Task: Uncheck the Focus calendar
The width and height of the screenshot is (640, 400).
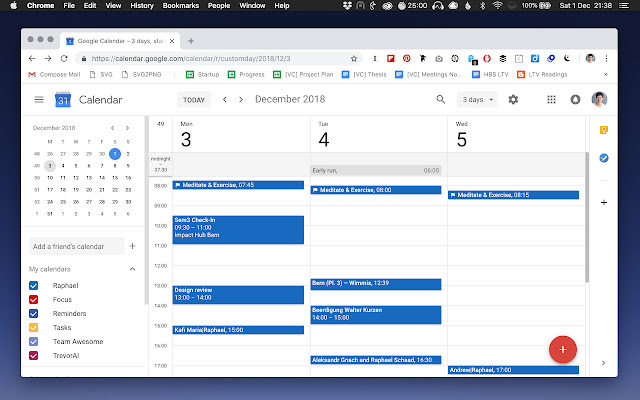Action: (x=34, y=299)
